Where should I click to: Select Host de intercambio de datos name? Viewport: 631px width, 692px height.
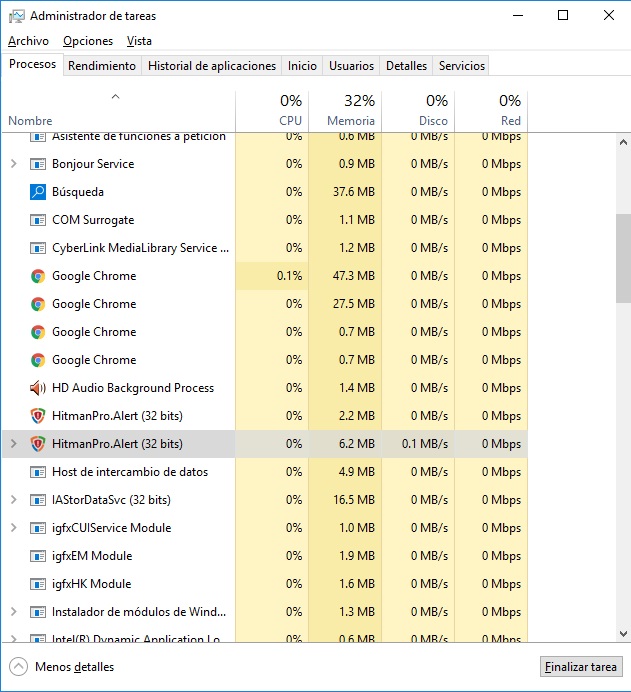[130, 472]
